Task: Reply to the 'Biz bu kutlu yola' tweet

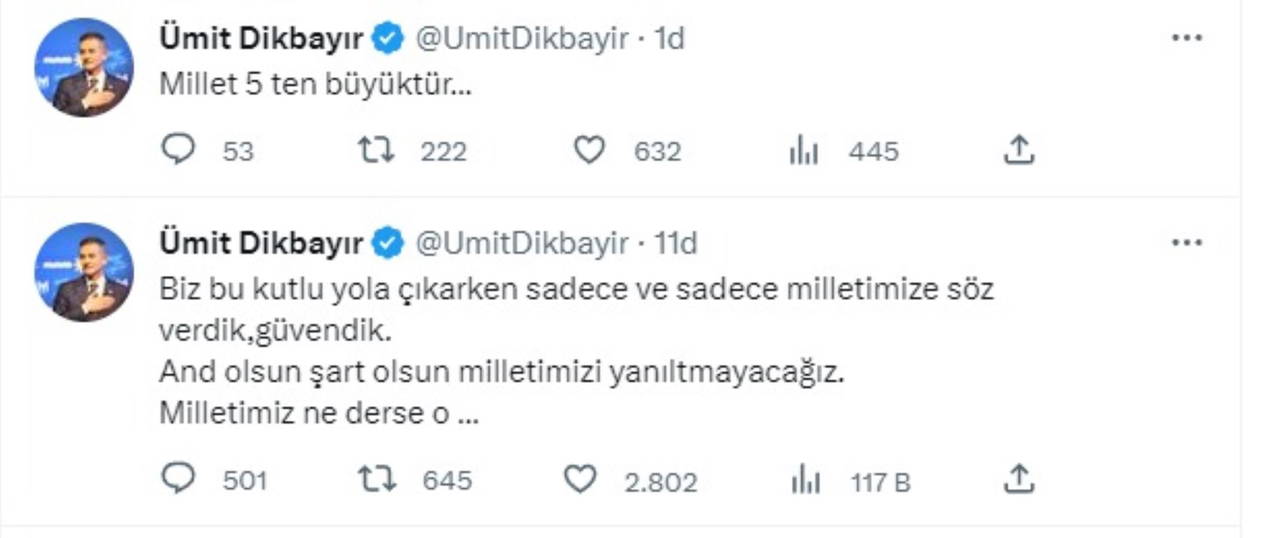Action: point(177,480)
